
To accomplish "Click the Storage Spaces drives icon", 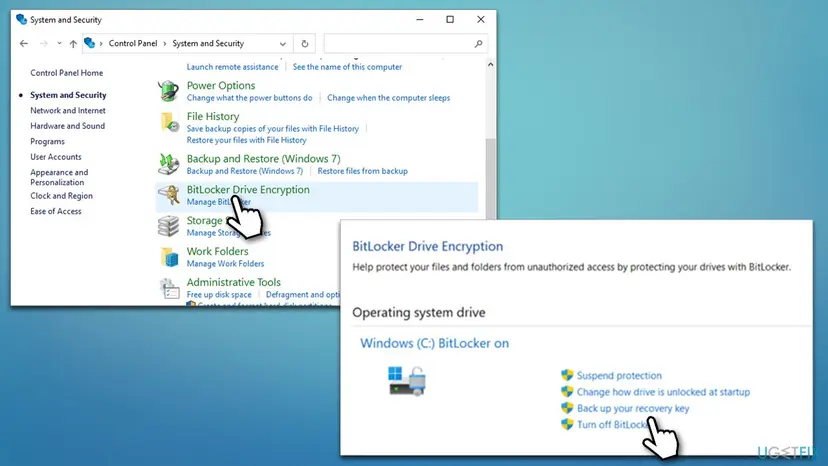I will point(168,226).
